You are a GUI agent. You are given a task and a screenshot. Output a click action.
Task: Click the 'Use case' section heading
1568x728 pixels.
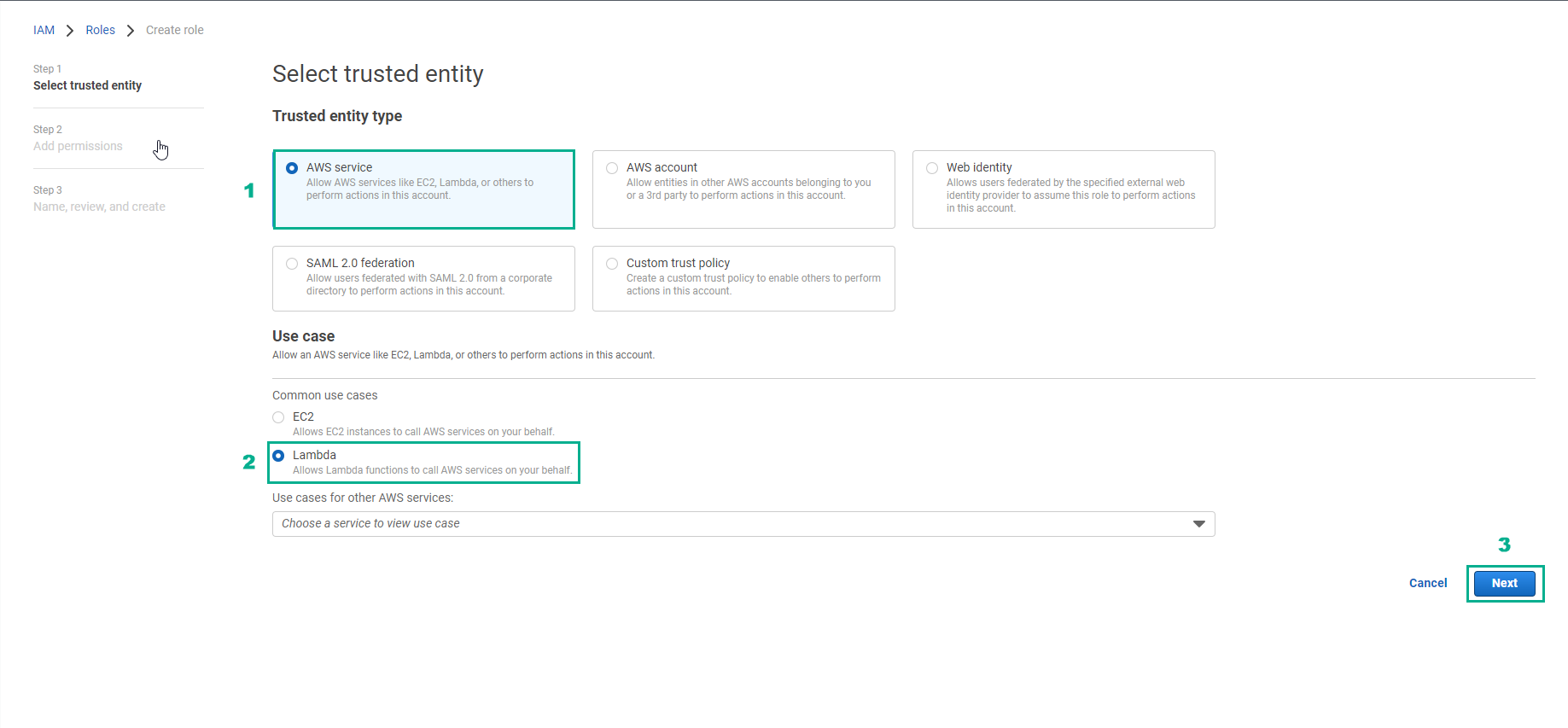[303, 336]
